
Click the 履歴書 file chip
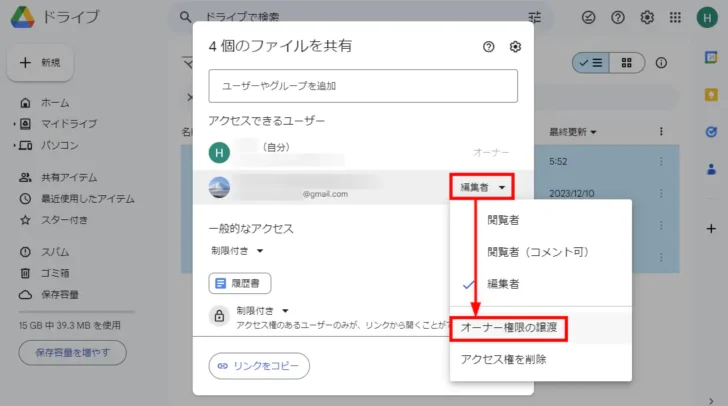(x=240, y=283)
